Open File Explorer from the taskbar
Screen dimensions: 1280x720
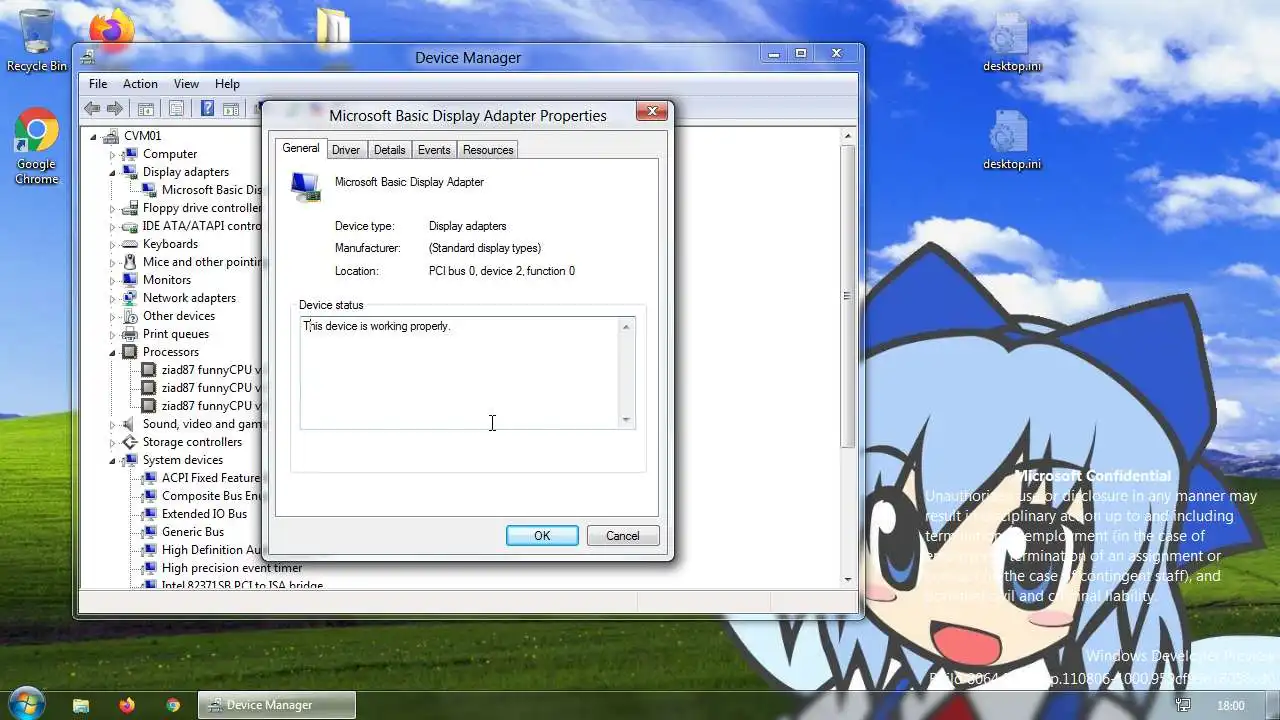pyautogui.click(x=81, y=705)
